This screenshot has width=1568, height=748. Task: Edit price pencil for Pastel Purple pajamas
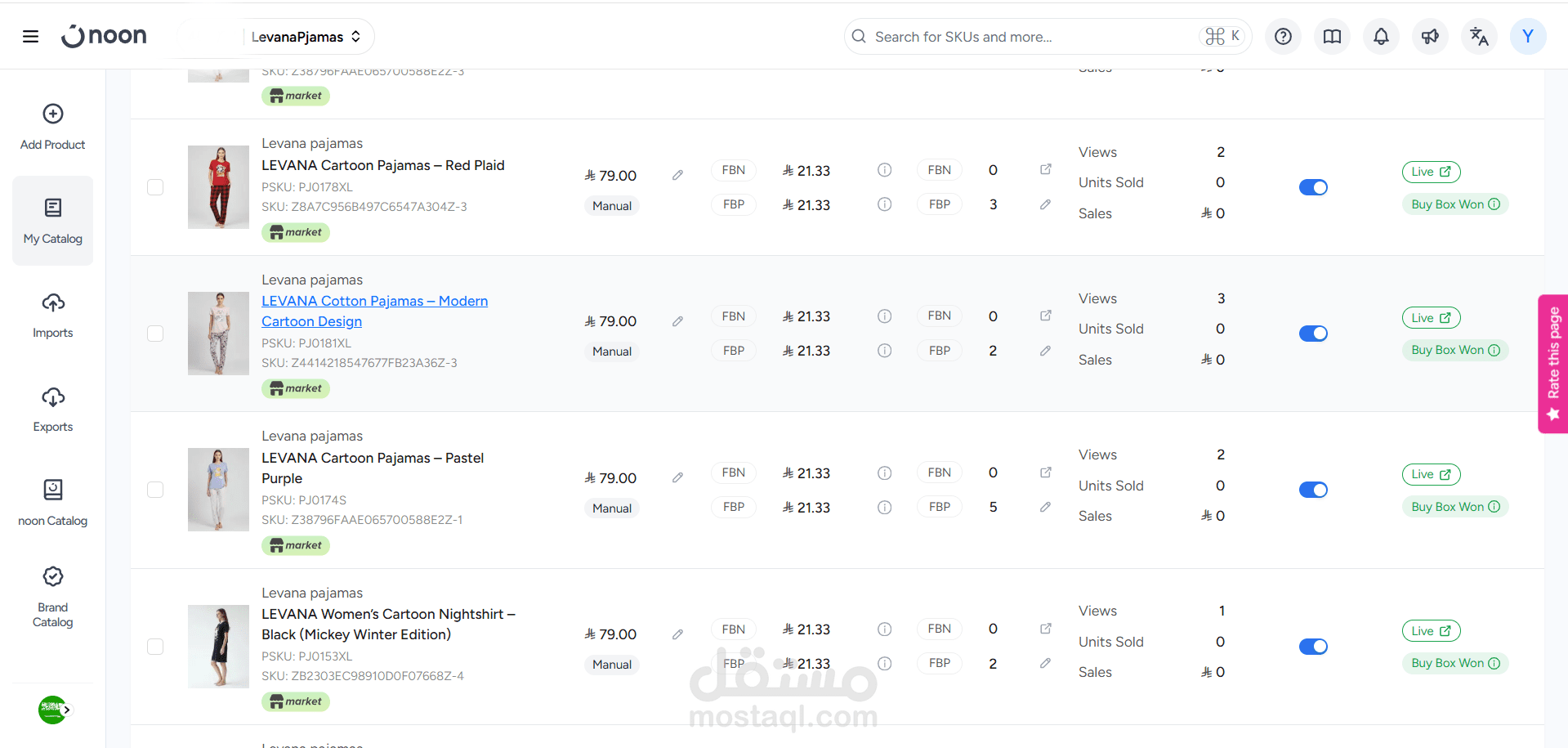coord(677,477)
